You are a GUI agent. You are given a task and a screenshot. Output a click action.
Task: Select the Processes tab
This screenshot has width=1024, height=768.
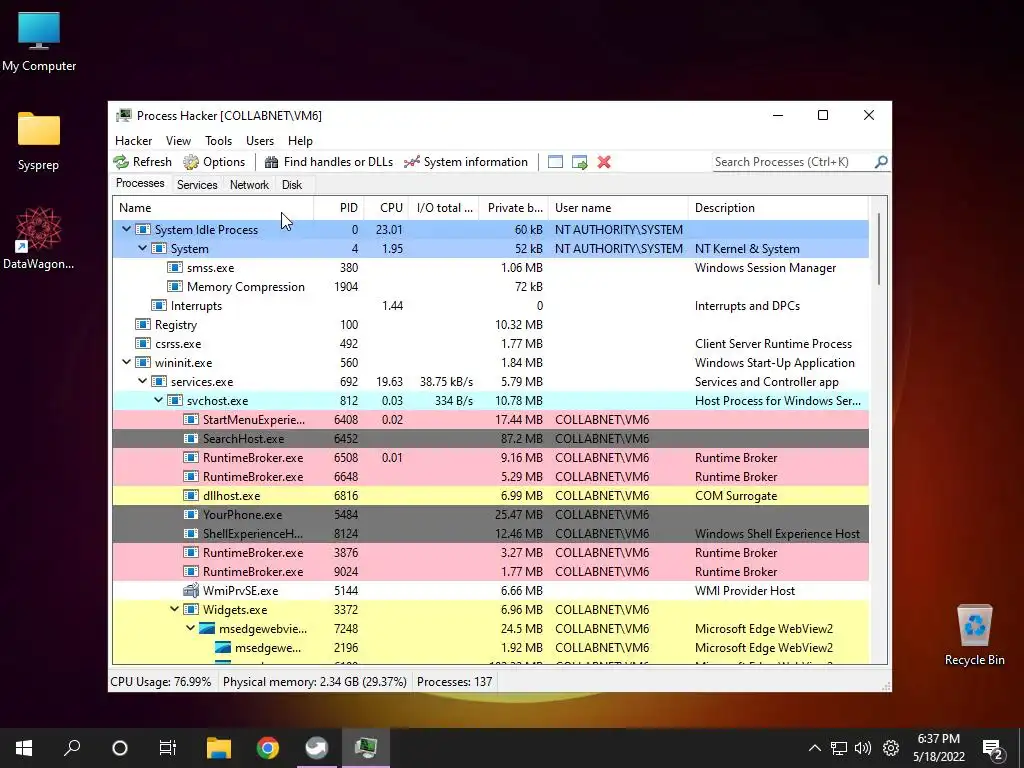(140, 184)
